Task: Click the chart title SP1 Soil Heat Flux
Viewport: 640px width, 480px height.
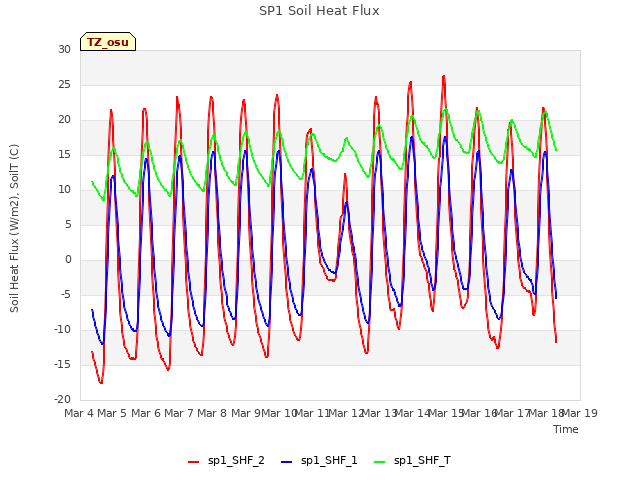Action: coord(319,11)
